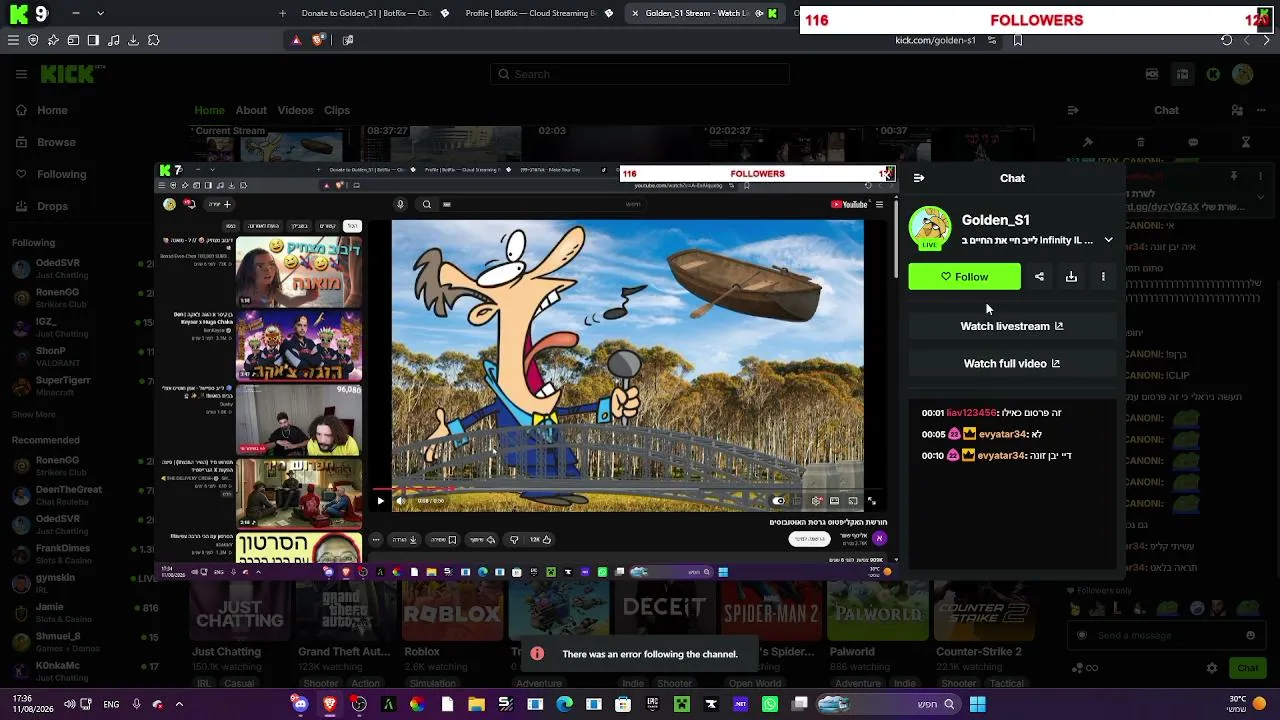
Task: Switch to the channel About tab
Action: pos(251,111)
